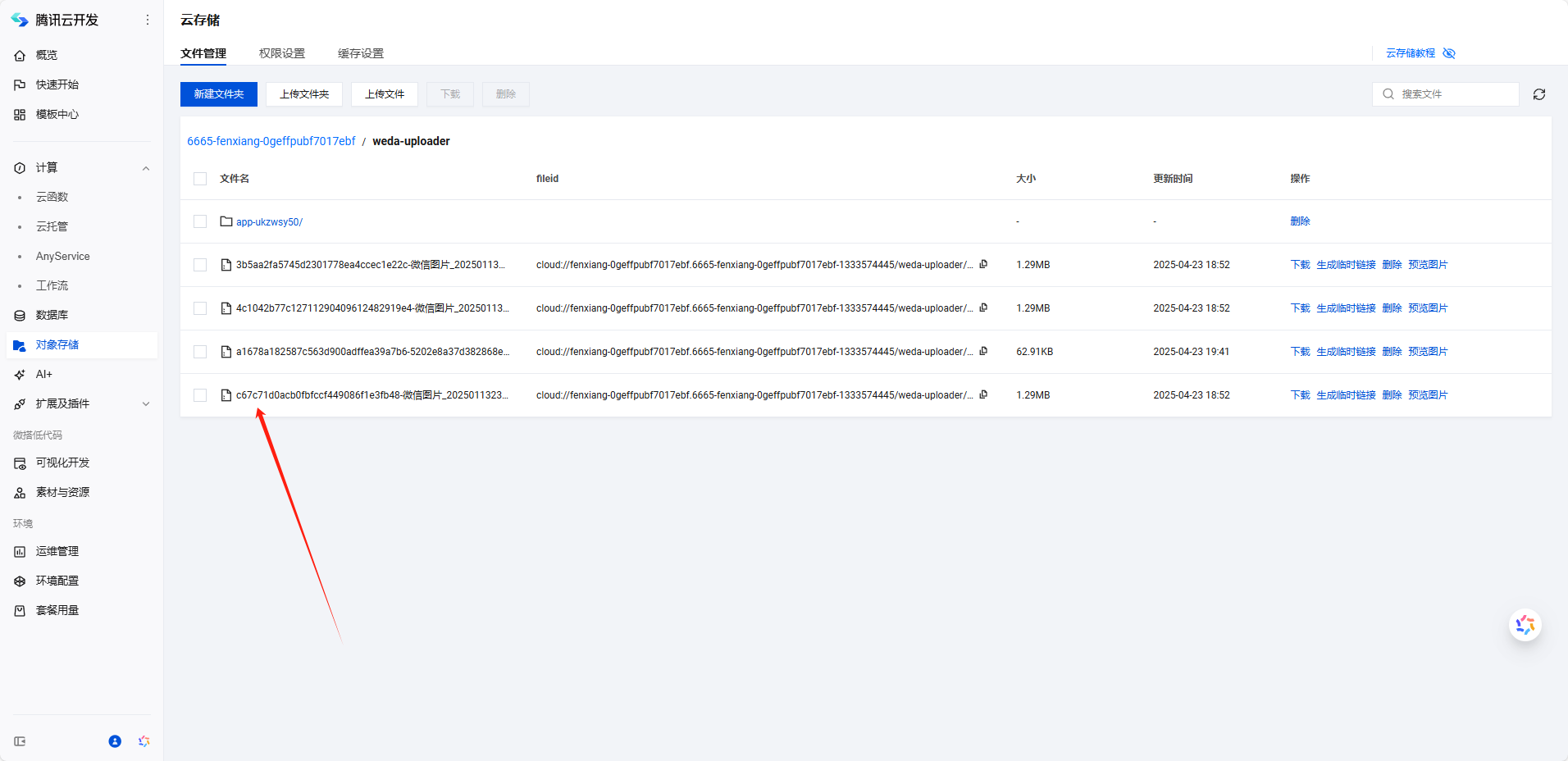
Task: Tick the select-all checkbox in the 文件名 header
Action: coord(200,179)
